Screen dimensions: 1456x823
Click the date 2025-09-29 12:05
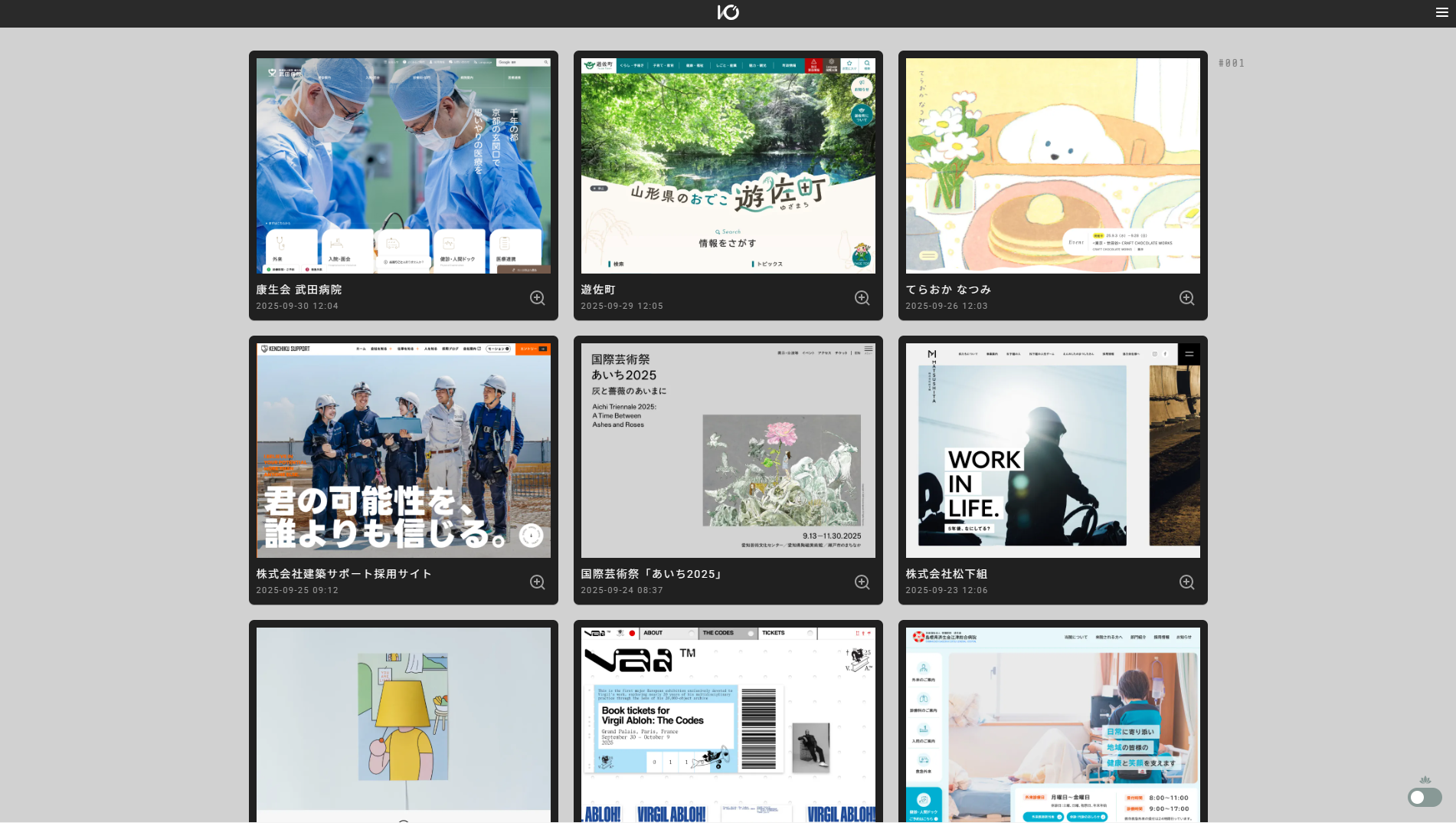[622, 306]
